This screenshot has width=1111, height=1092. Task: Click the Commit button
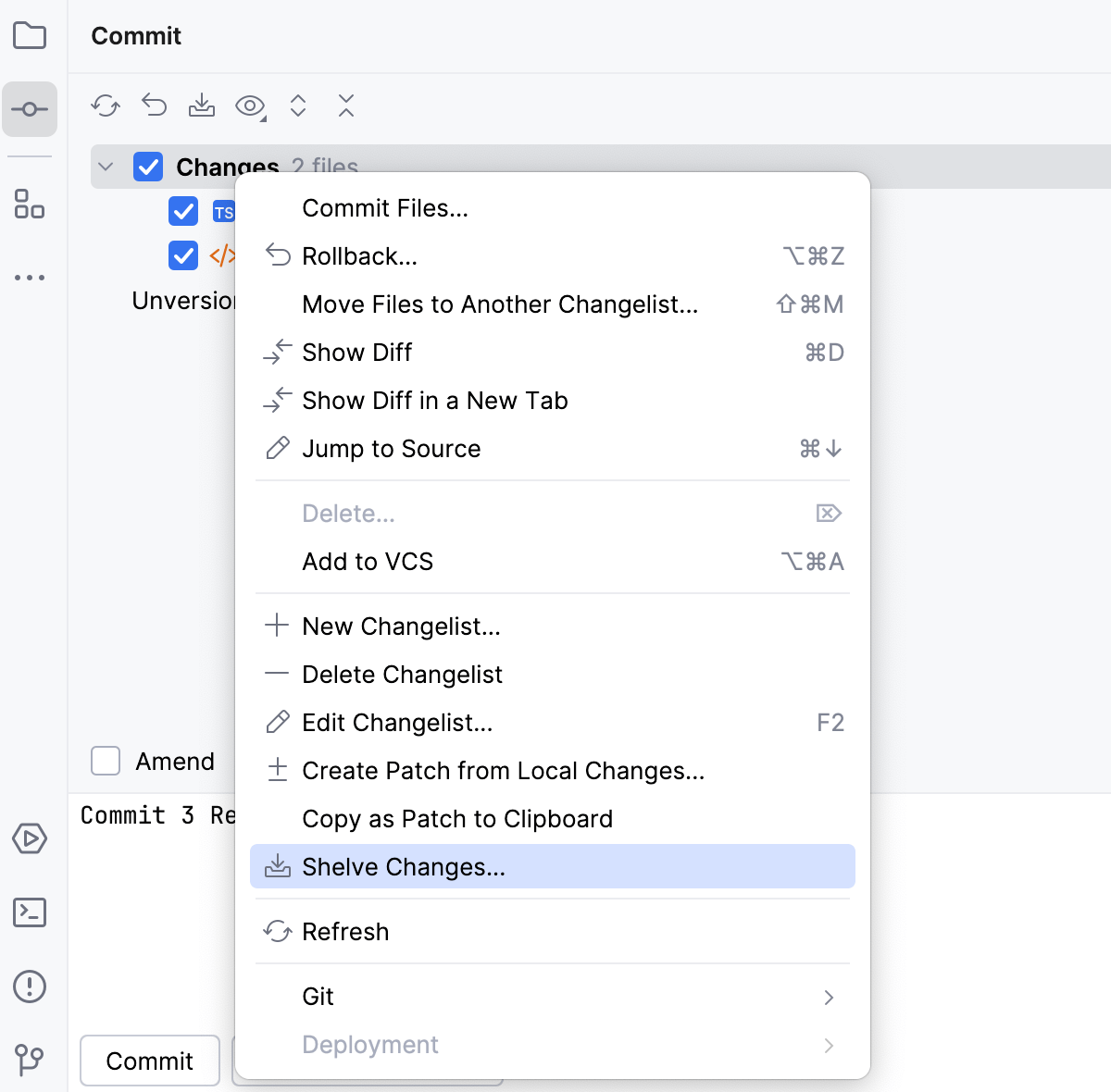tap(149, 1061)
